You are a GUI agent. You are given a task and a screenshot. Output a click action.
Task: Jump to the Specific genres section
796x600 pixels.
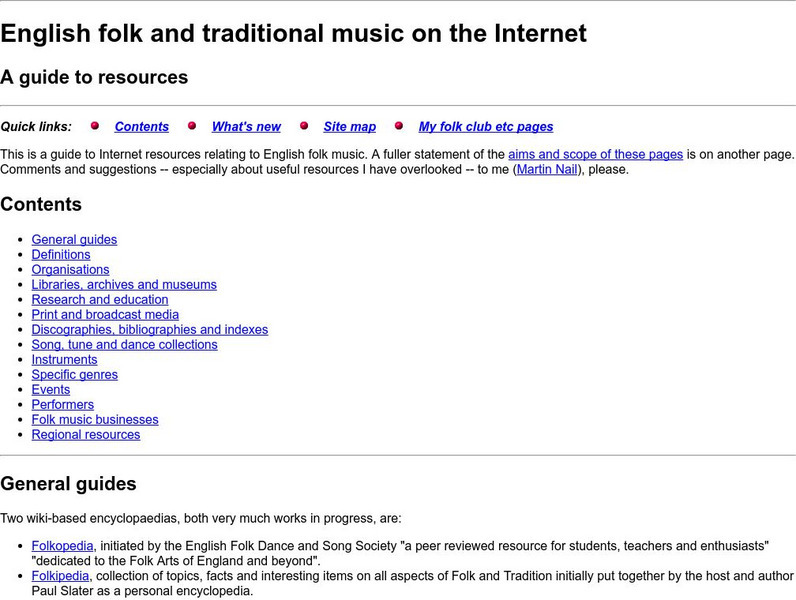click(x=74, y=374)
